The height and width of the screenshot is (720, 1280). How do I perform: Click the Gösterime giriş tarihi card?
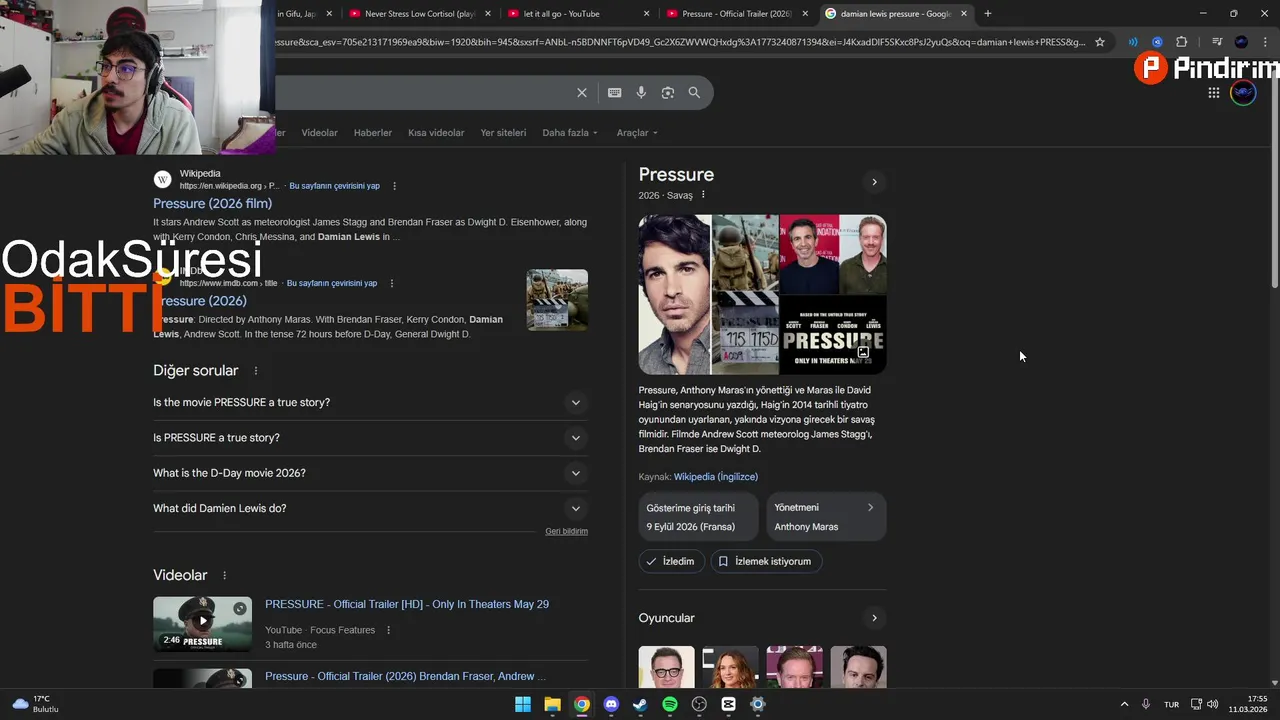tap(698, 517)
